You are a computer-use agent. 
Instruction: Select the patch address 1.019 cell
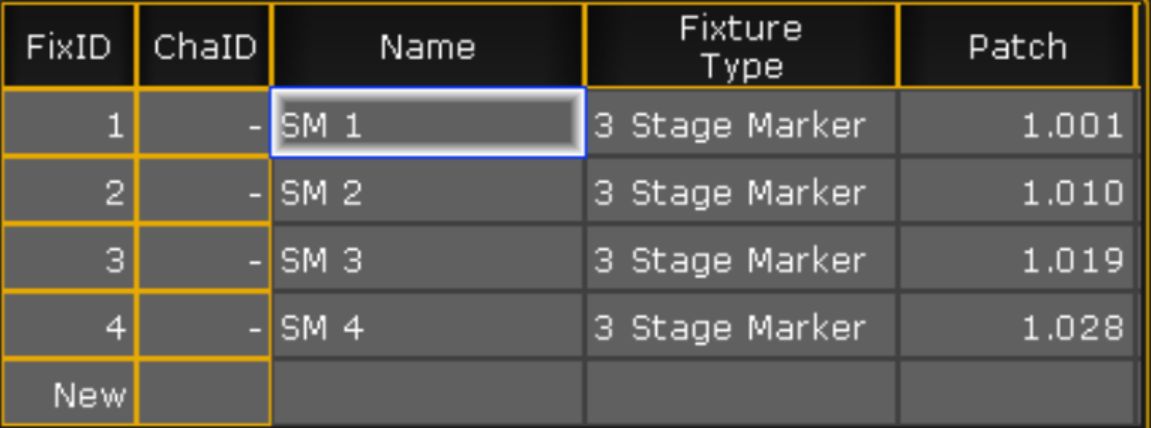pyautogui.click(x=1017, y=260)
